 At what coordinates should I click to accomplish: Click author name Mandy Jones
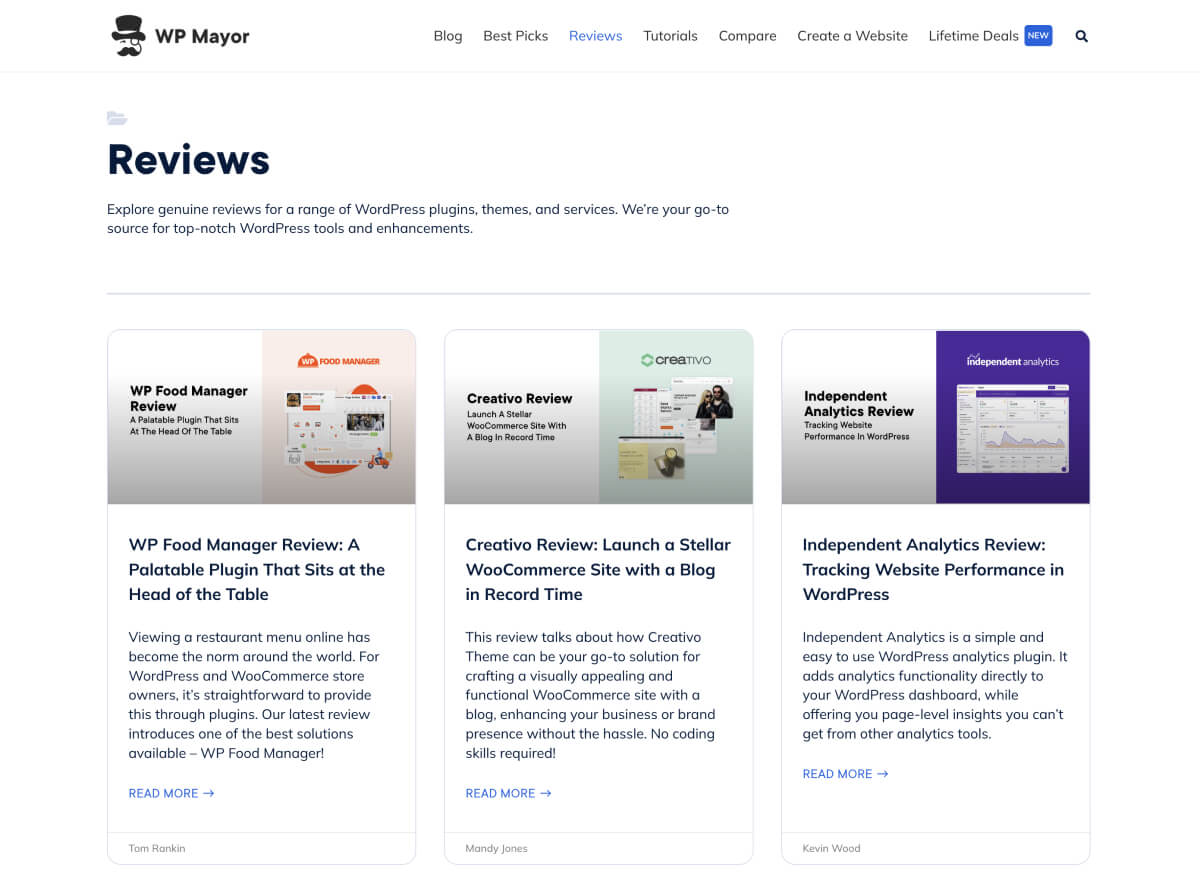tap(496, 848)
